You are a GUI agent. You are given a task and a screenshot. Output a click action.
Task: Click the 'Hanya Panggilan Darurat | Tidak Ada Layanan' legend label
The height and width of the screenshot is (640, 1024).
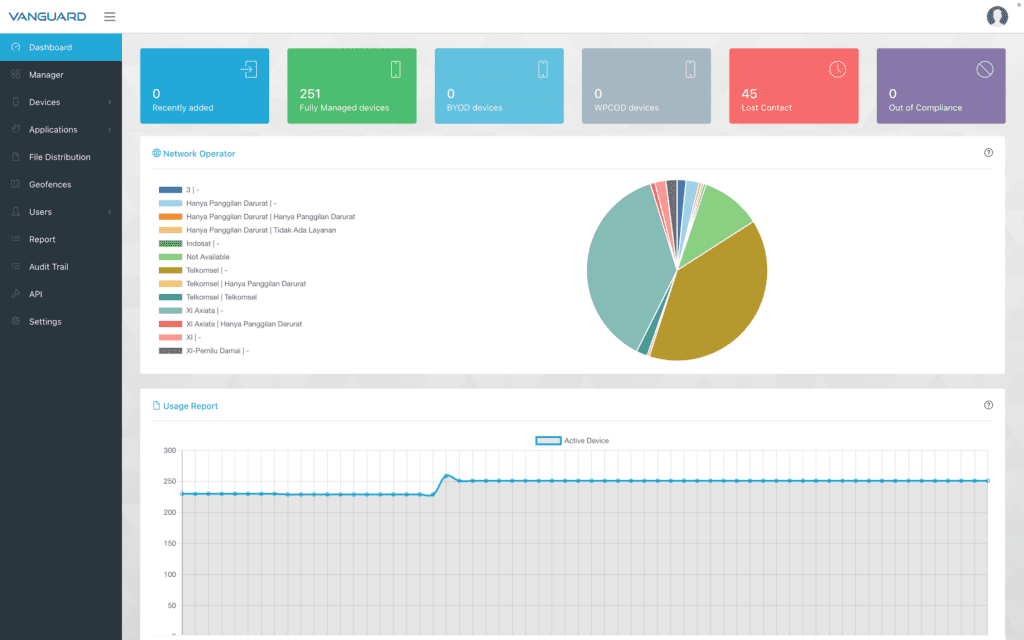tap(261, 230)
